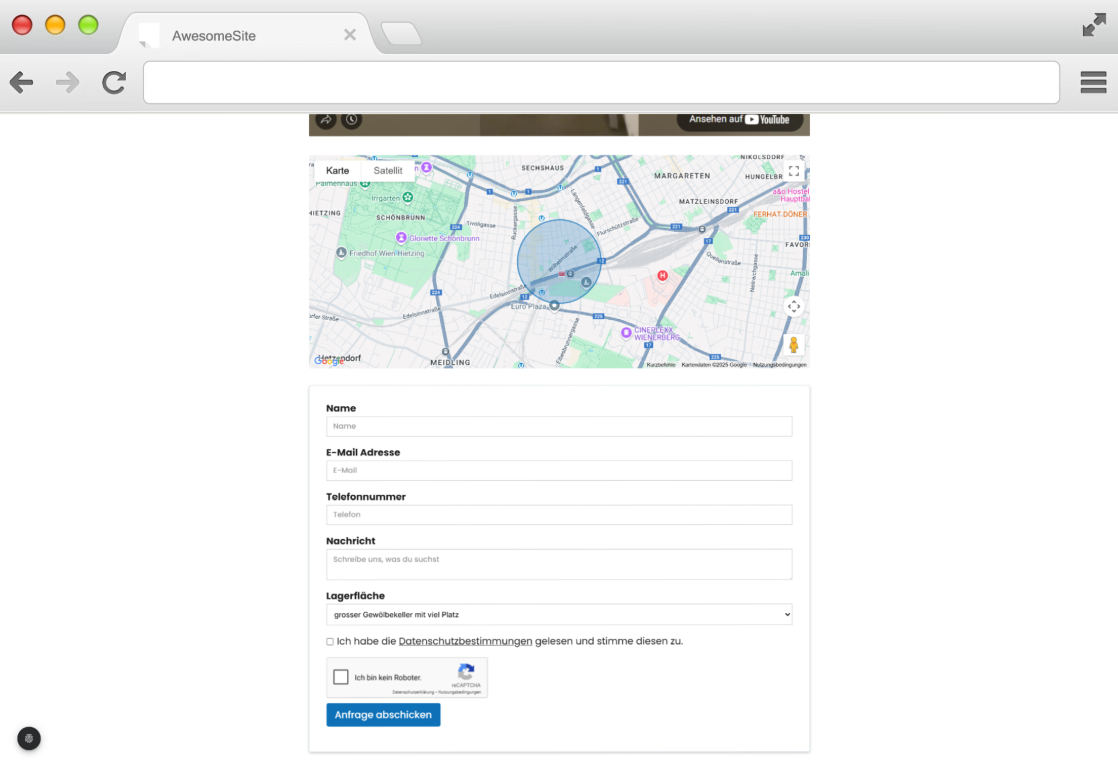Click the map camera controls icon
1118x768 pixels.
click(794, 307)
